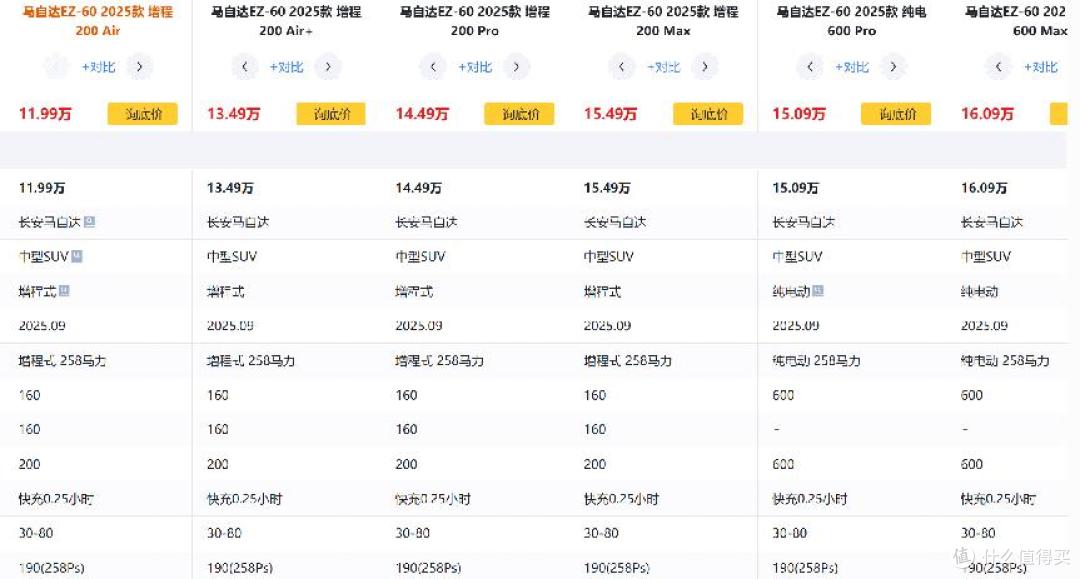The height and width of the screenshot is (579, 1080).
Task: Add 600 Max to comparison via +对比
Action: point(1041,67)
